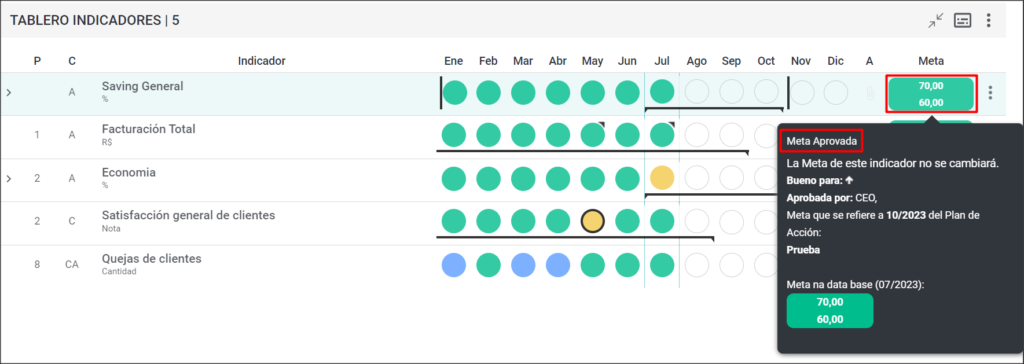Click the Meta Aprobada tooltip title
The width and height of the screenshot is (1024, 364).
pos(822,141)
